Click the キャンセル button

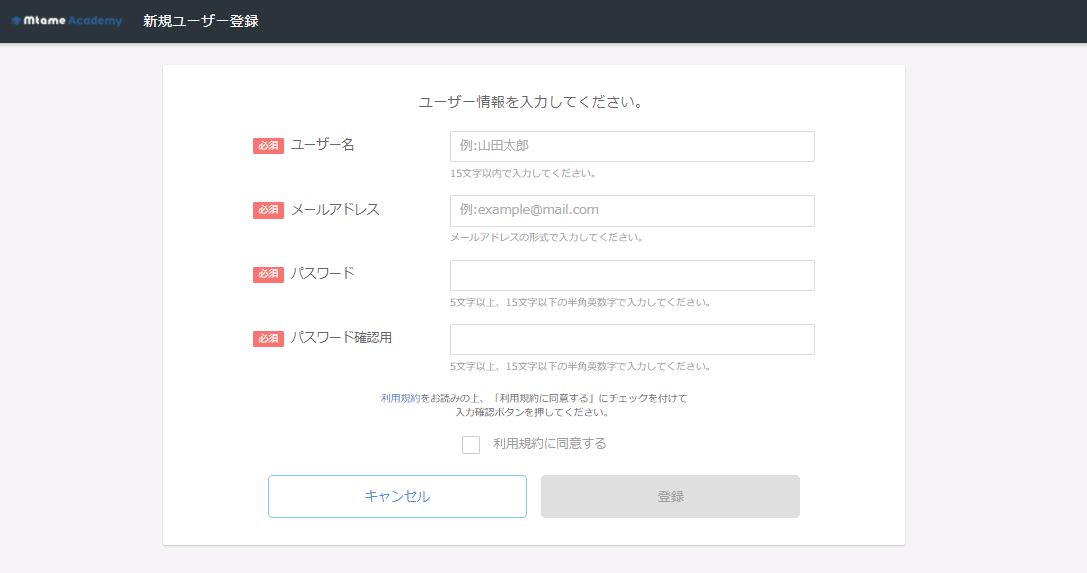tap(397, 496)
